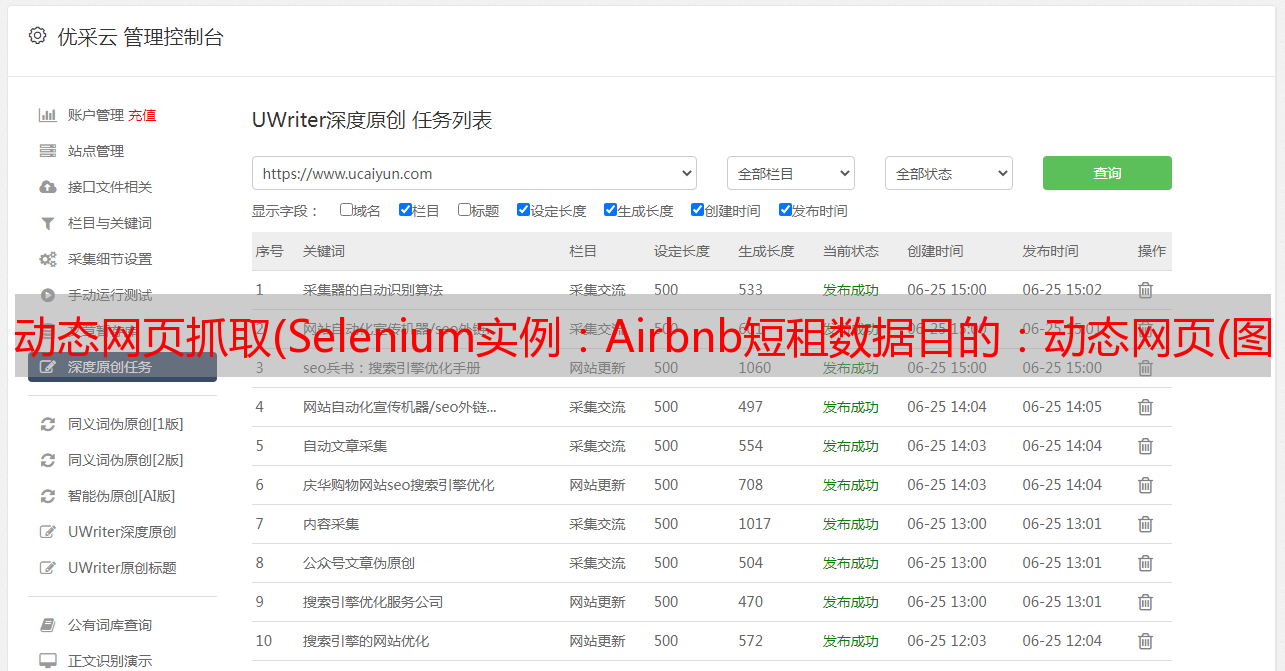This screenshot has height=671, width=1285.
Task: Delete row 8 公众号文章伪原创 with trash icon
Action: (1146, 563)
